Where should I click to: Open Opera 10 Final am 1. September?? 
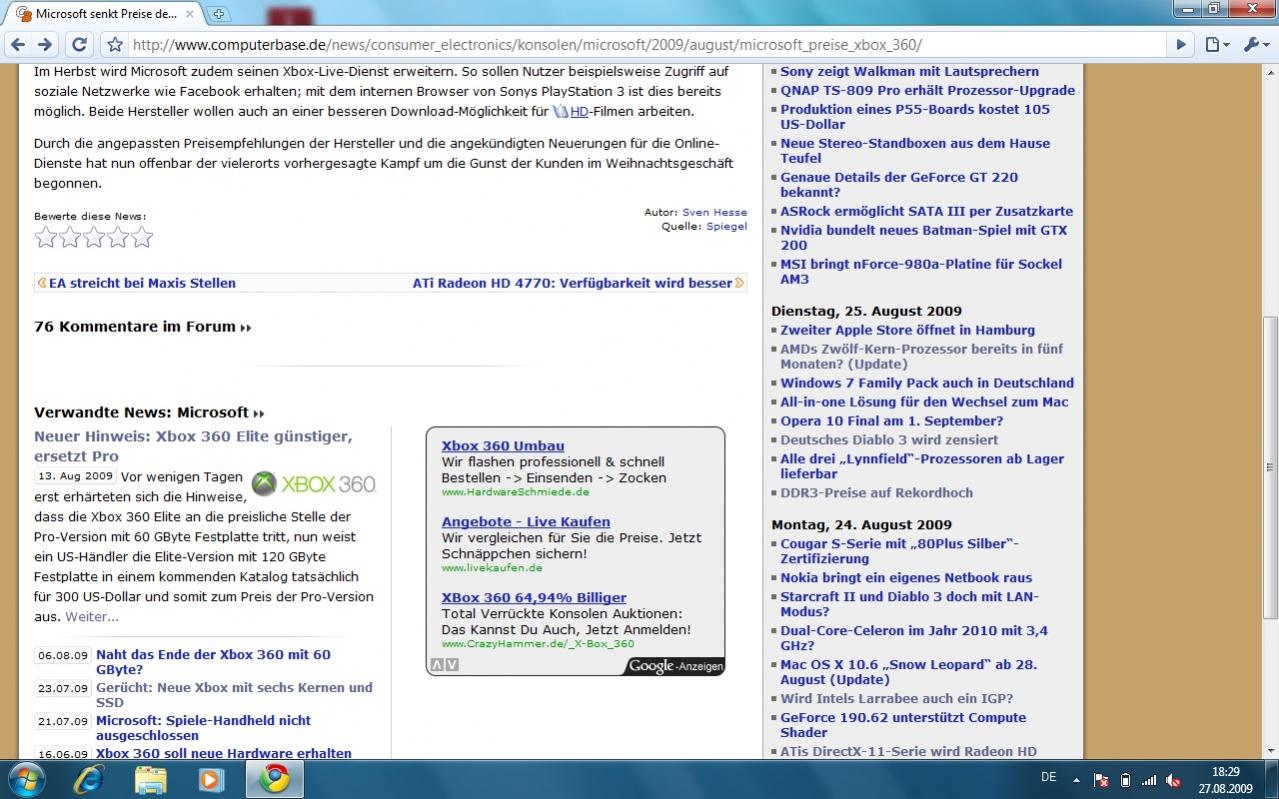point(891,421)
